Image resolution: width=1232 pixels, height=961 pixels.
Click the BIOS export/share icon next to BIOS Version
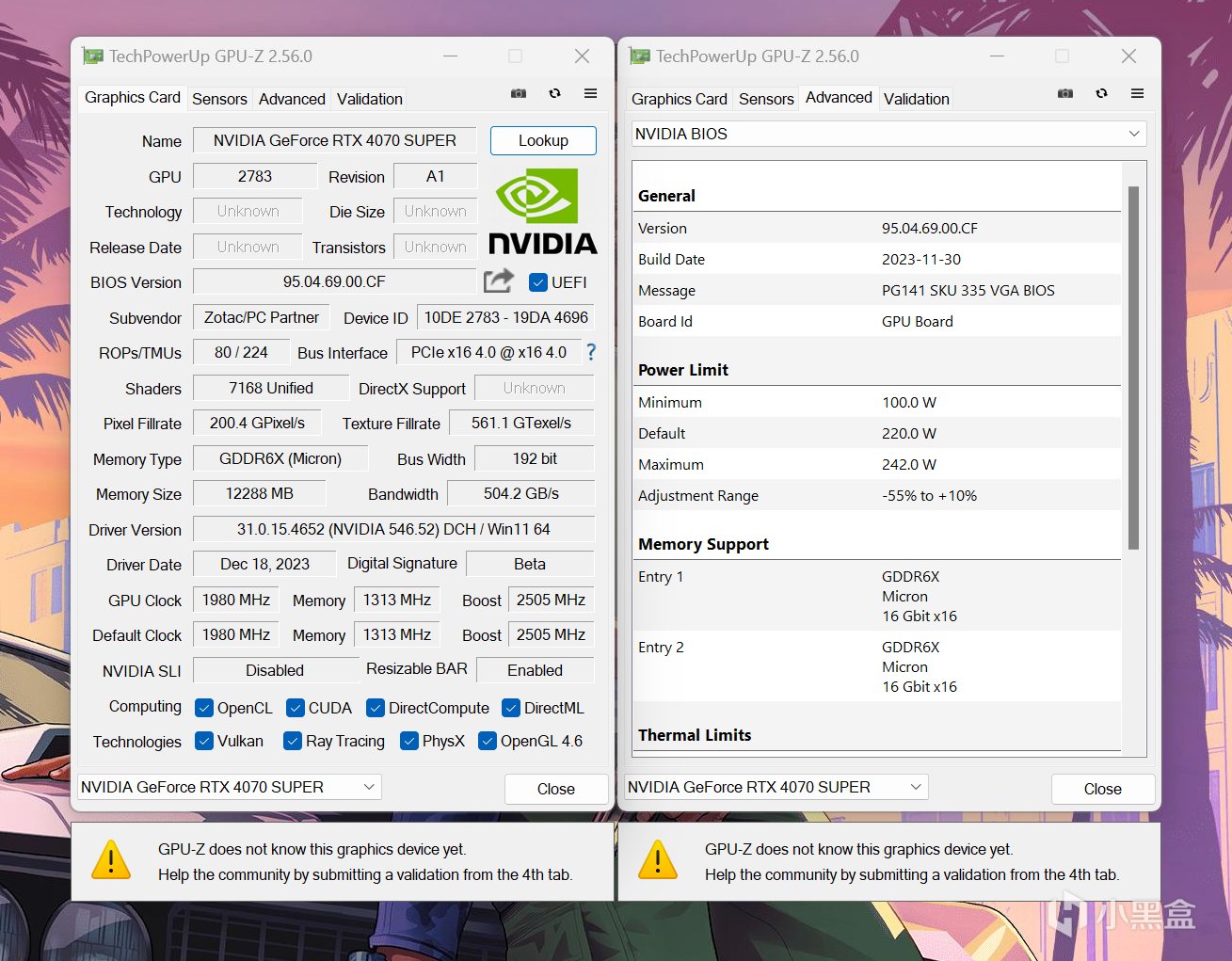click(x=498, y=280)
